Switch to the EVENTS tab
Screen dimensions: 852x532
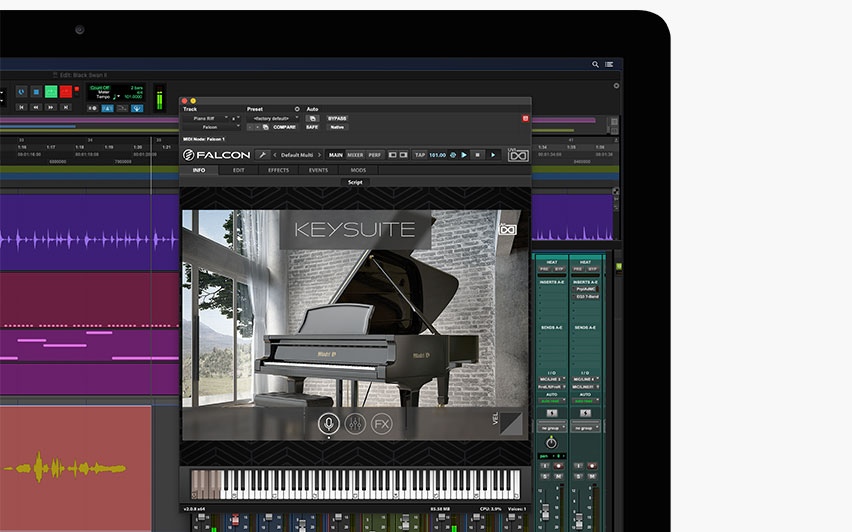[318, 170]
